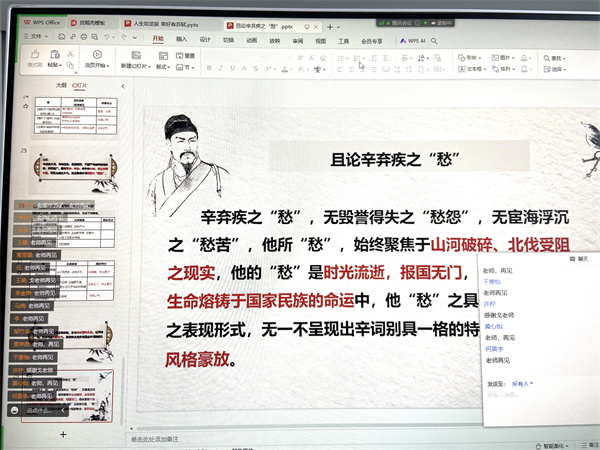This screenshot has height=450, width=600.
Task: Collapse the slide panel with chevron
Action: coord(123,86)
